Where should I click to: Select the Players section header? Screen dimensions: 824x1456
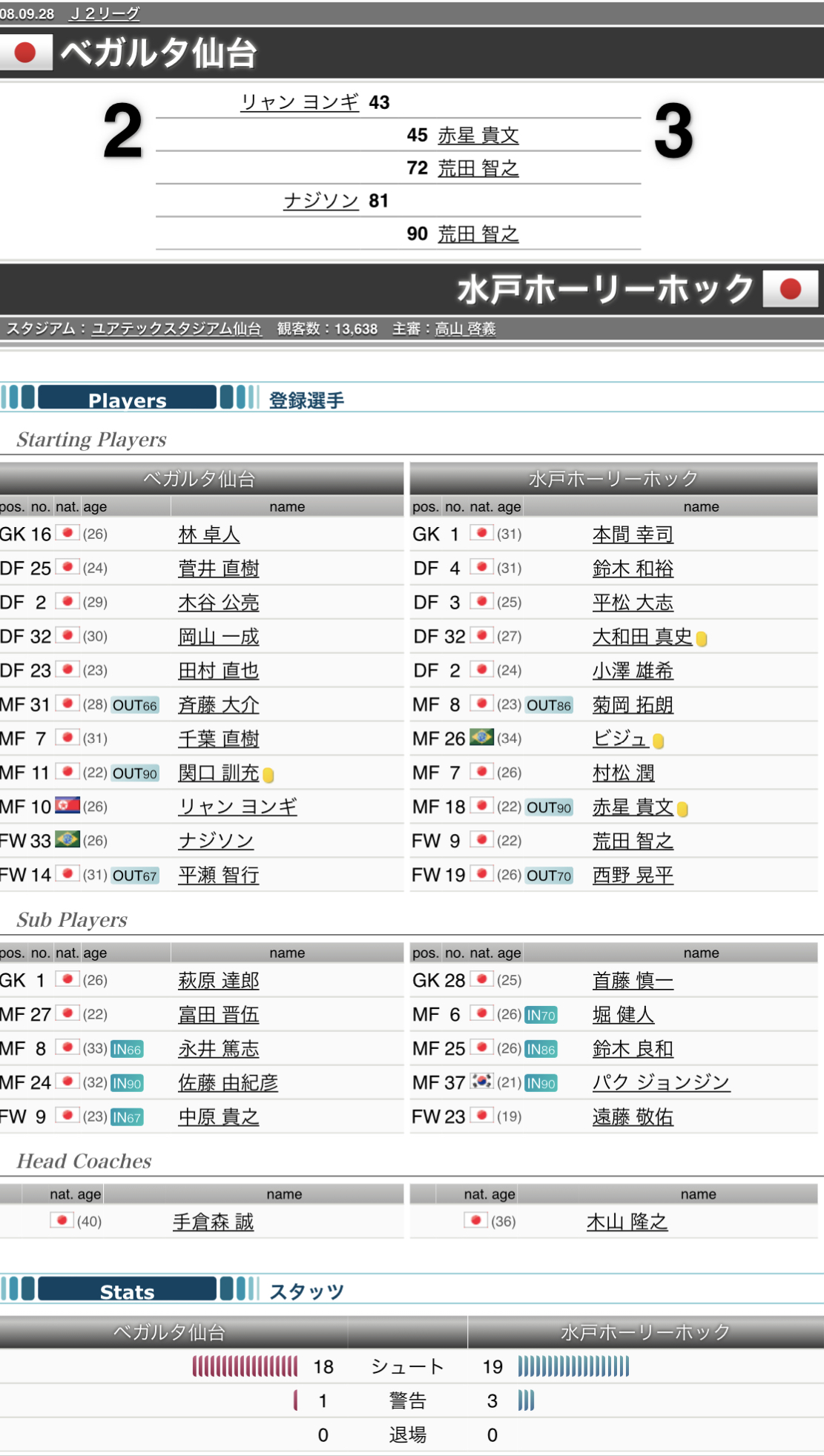[127, 400]
